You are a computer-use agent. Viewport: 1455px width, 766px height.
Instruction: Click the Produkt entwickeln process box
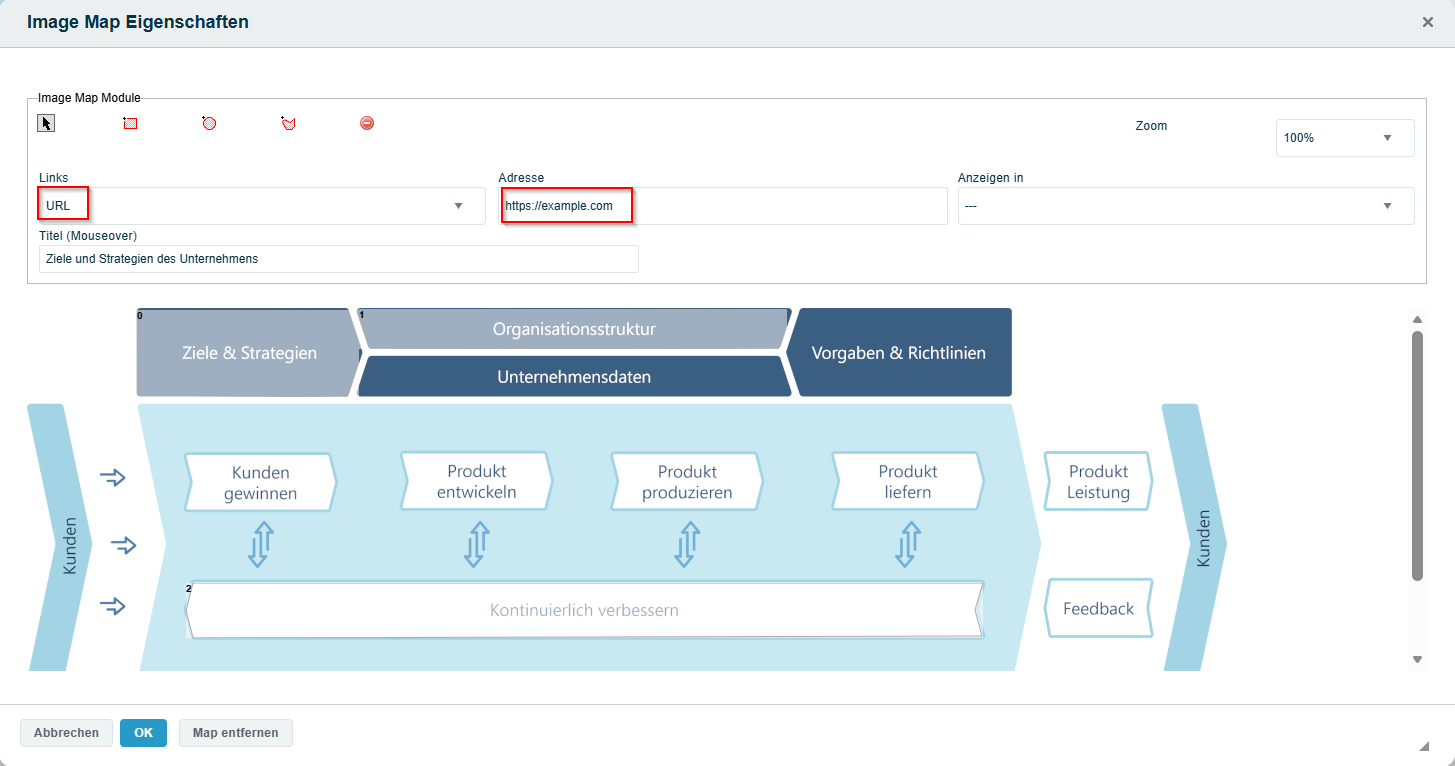(x=477, y=481)
